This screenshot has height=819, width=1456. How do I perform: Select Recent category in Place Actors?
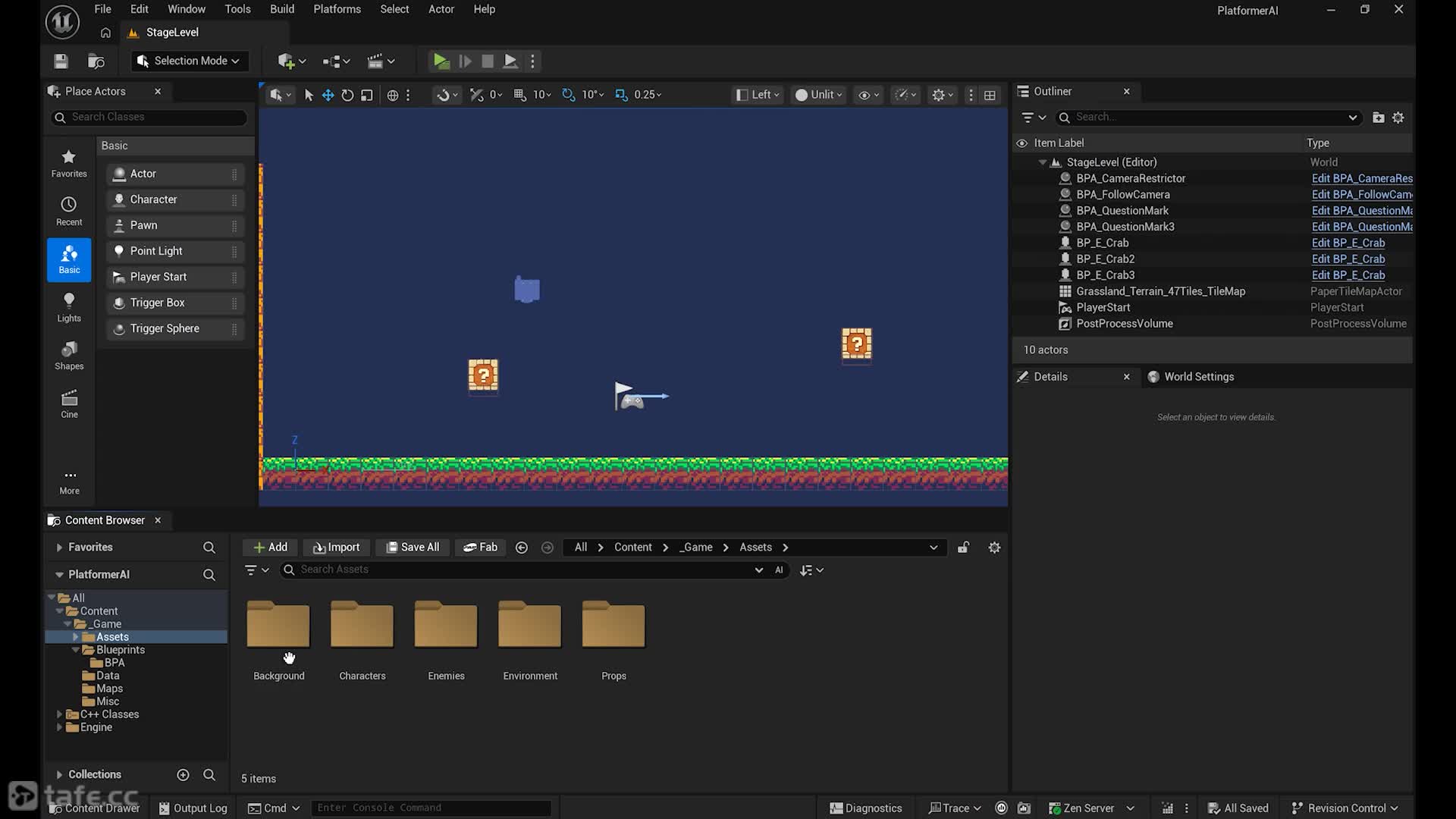click(69, 211)
